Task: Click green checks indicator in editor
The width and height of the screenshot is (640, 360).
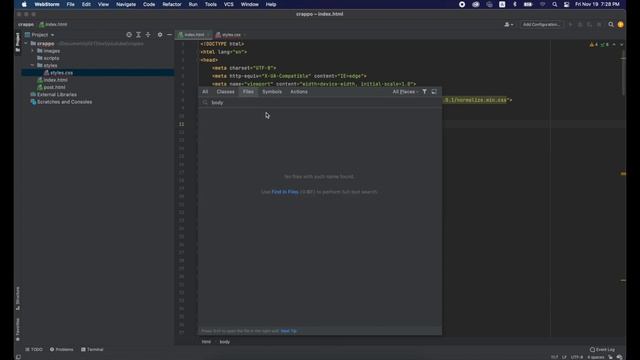Action: [604, 44]
